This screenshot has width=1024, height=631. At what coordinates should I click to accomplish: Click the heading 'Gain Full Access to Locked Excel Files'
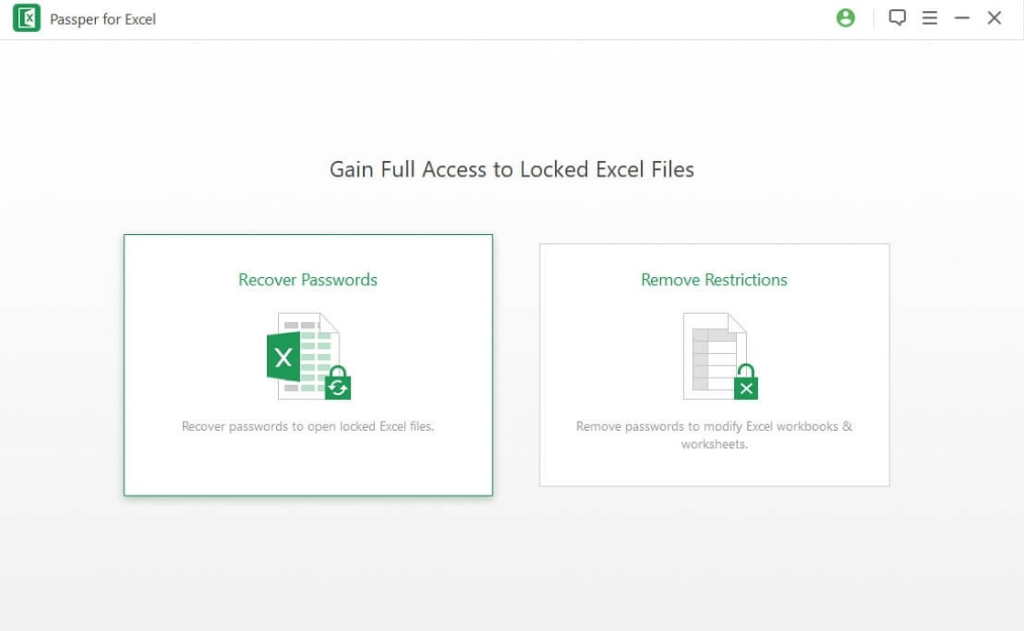coord(511,169)
